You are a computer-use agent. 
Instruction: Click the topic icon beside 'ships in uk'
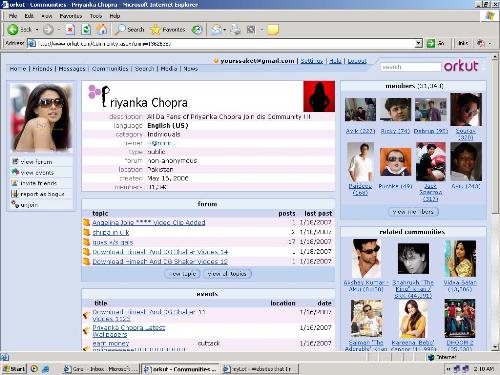(86, 232)
